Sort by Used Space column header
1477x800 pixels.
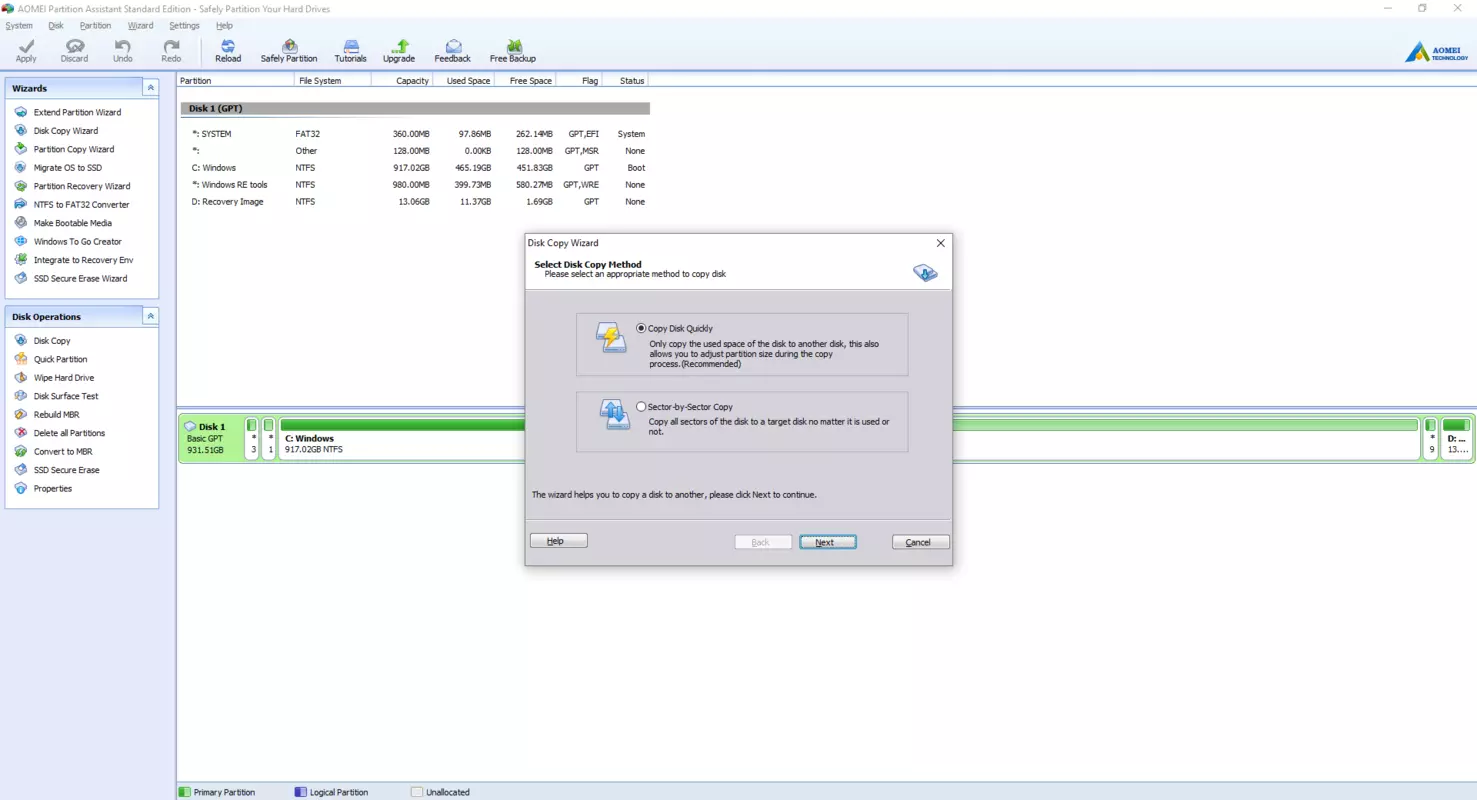(x=463, y=80)
